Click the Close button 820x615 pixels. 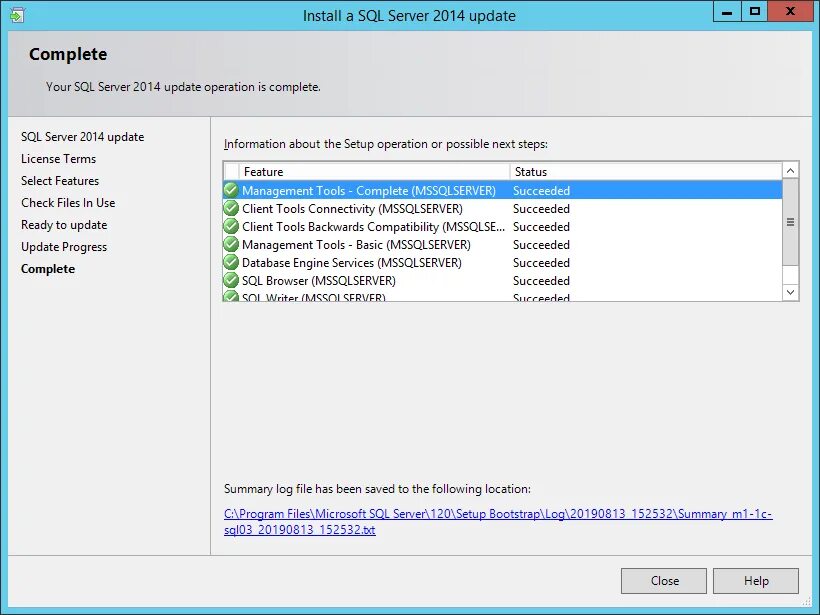click(x=664, y=581)
